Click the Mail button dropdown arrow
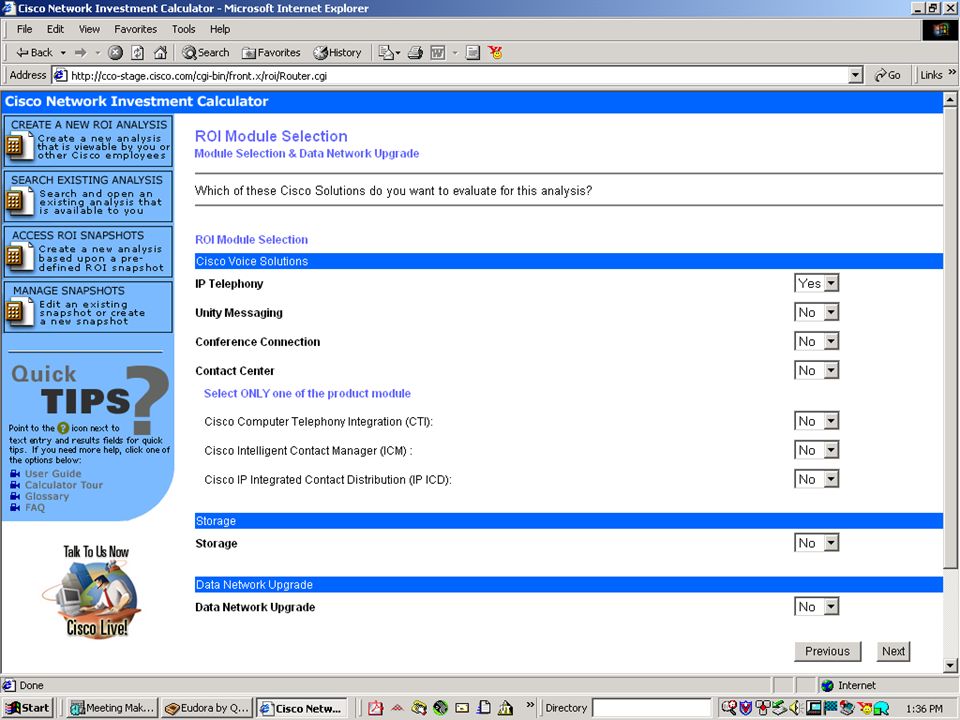This screenshot has width=960, height=720. [x=398, y=53]
